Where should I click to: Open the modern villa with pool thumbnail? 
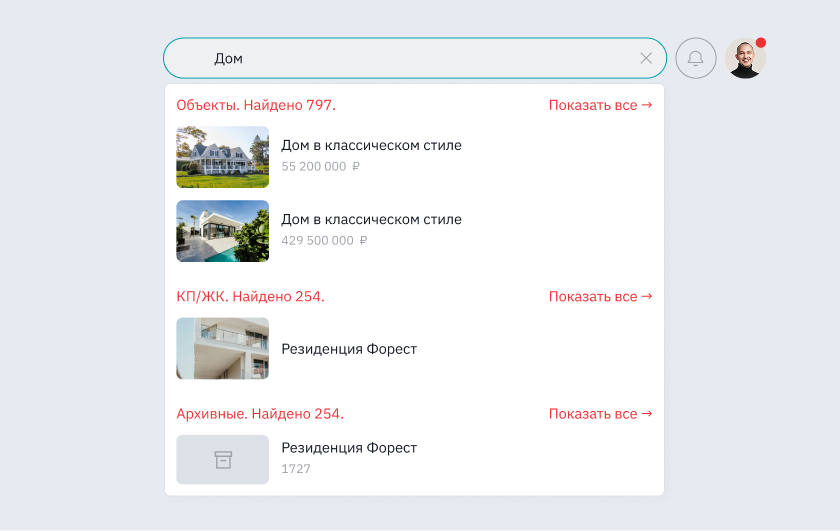[x=223, y=231]
